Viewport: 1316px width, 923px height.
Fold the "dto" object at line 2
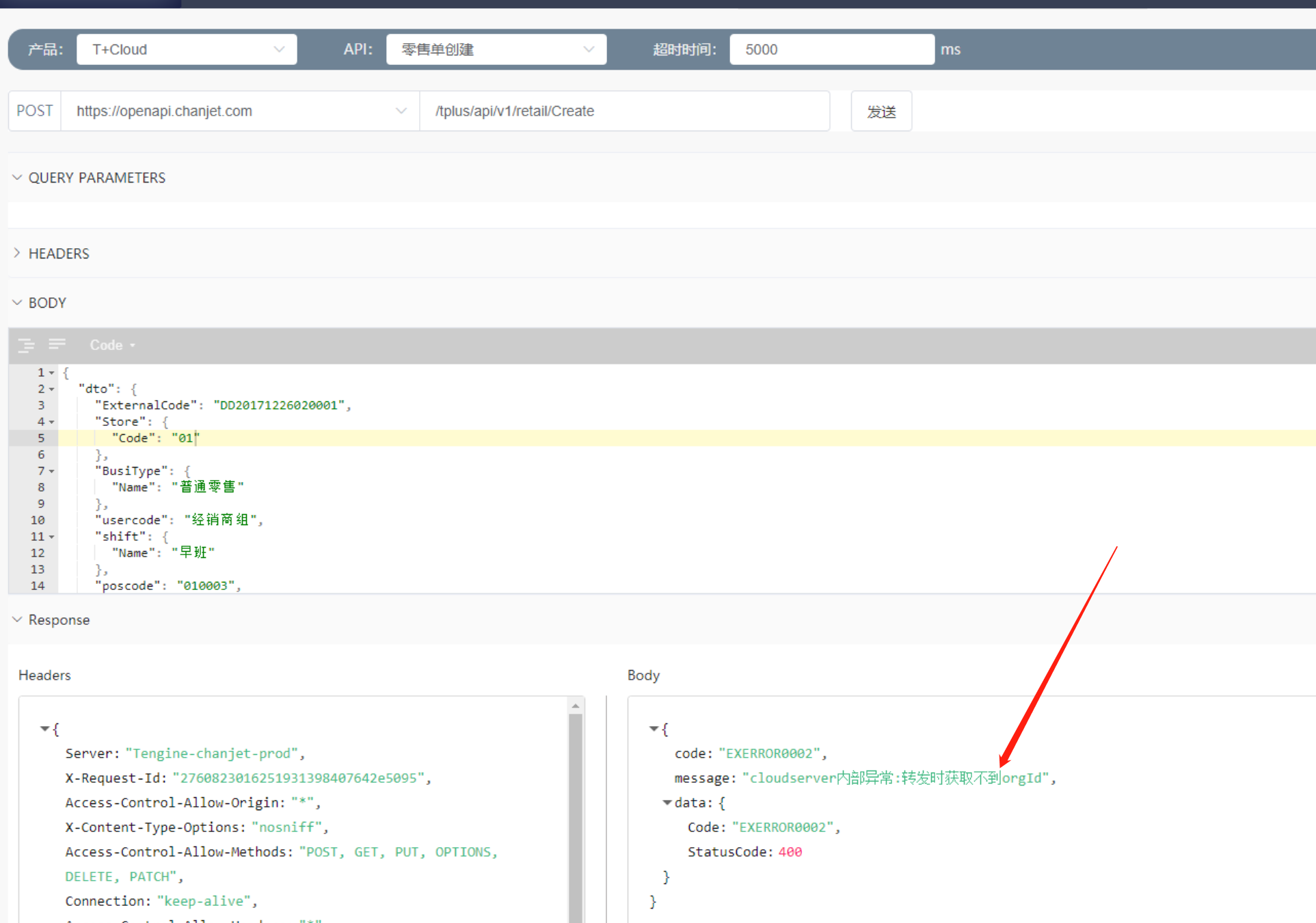[51, 389]
